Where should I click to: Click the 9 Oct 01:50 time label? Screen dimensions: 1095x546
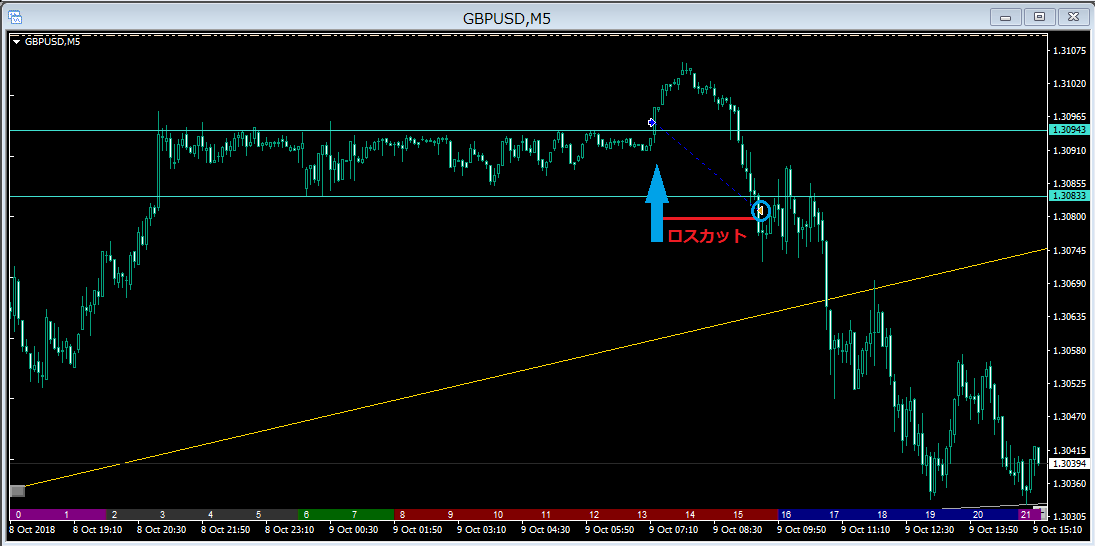pyautogui.click(x=419, y=530)
